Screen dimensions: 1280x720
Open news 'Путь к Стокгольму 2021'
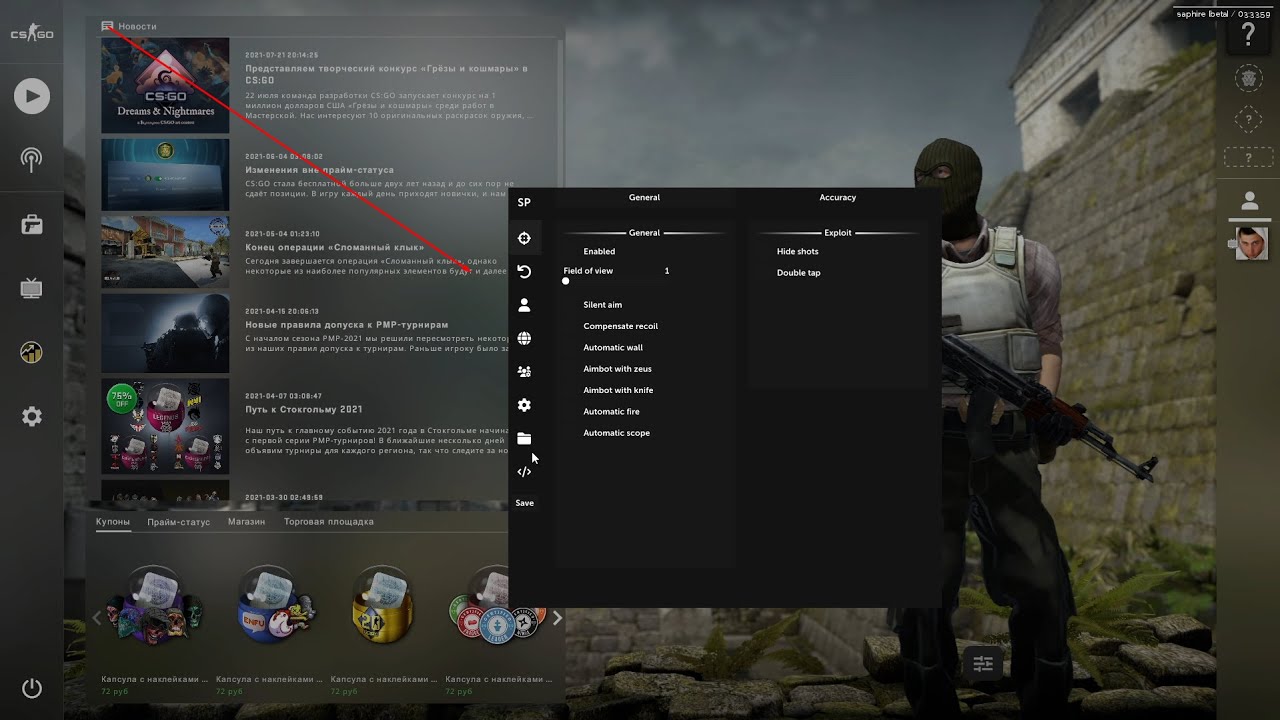[x=303, y=409]
